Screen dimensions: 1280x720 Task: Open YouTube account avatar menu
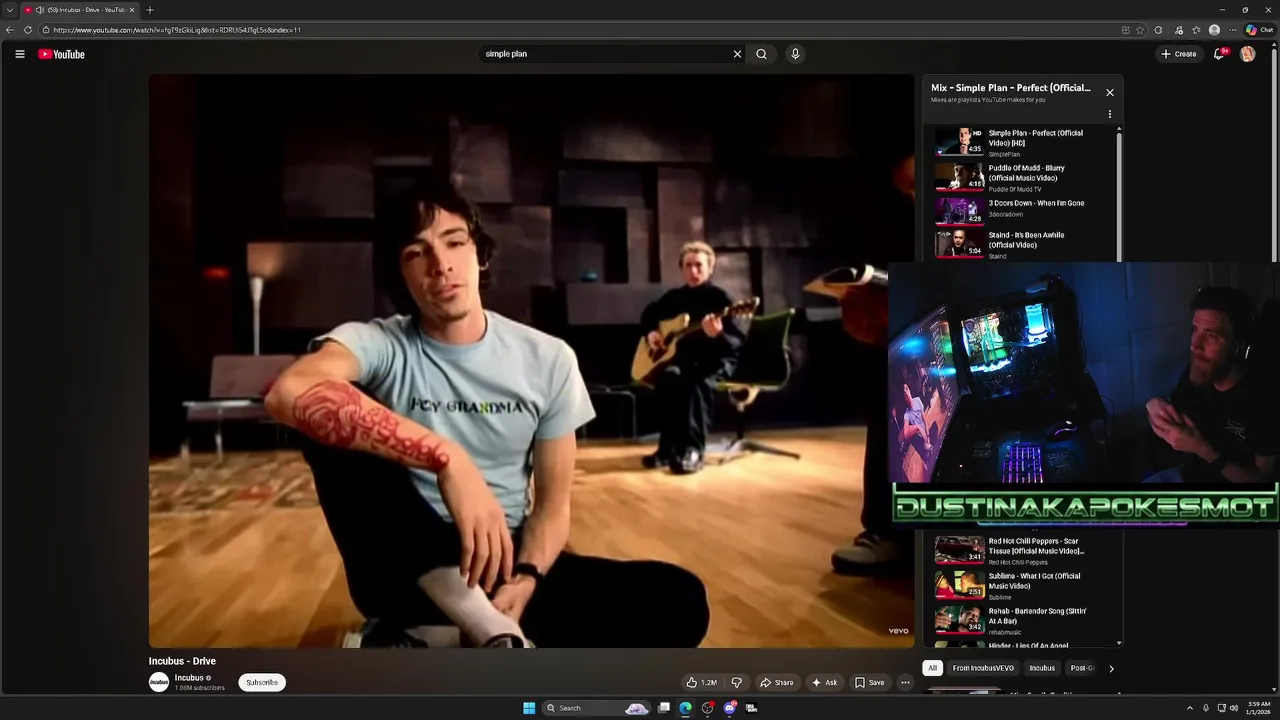[x=1247, y=54]
